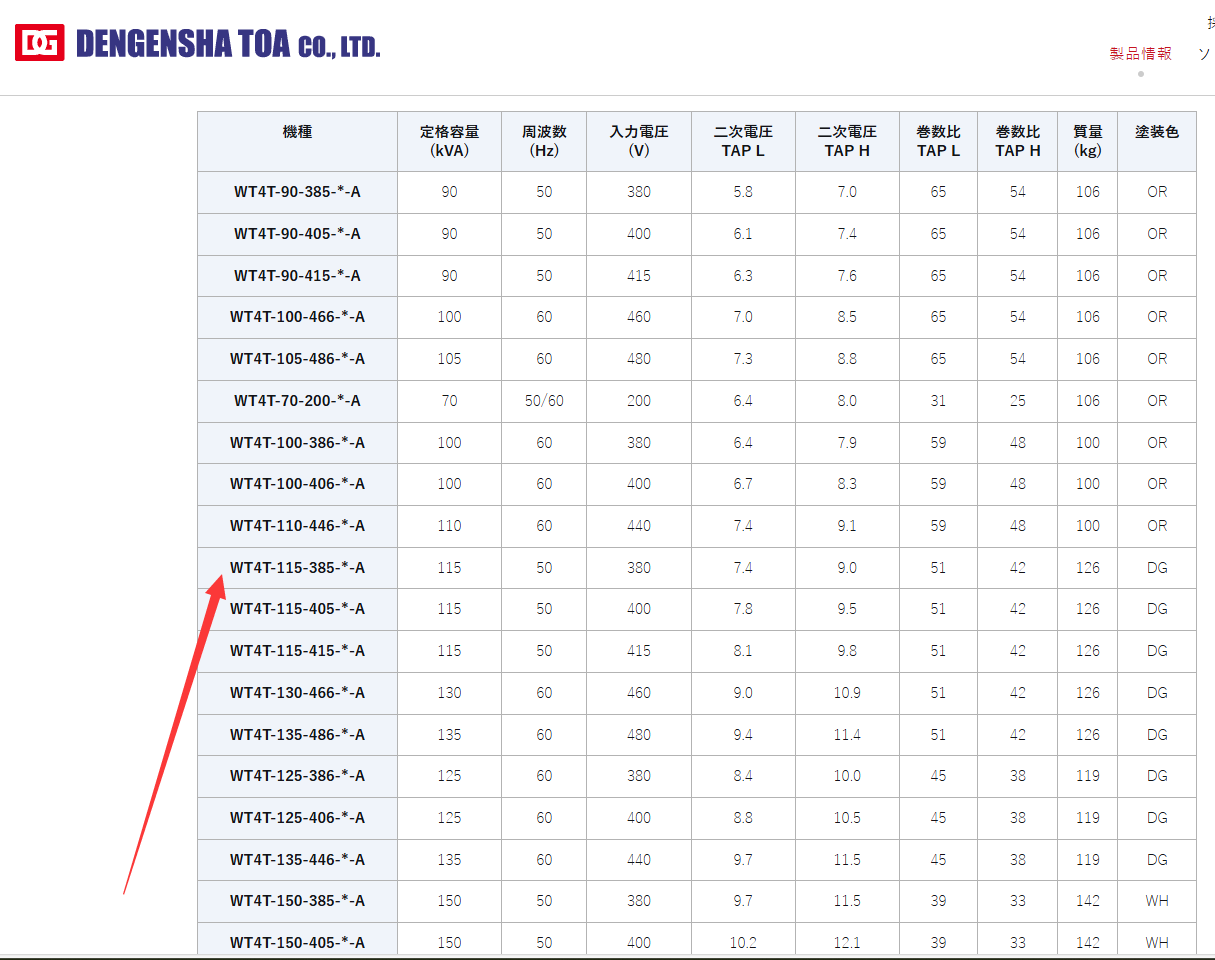
Task: Click the 塗装色 column header
Action: pos(1156,132)
